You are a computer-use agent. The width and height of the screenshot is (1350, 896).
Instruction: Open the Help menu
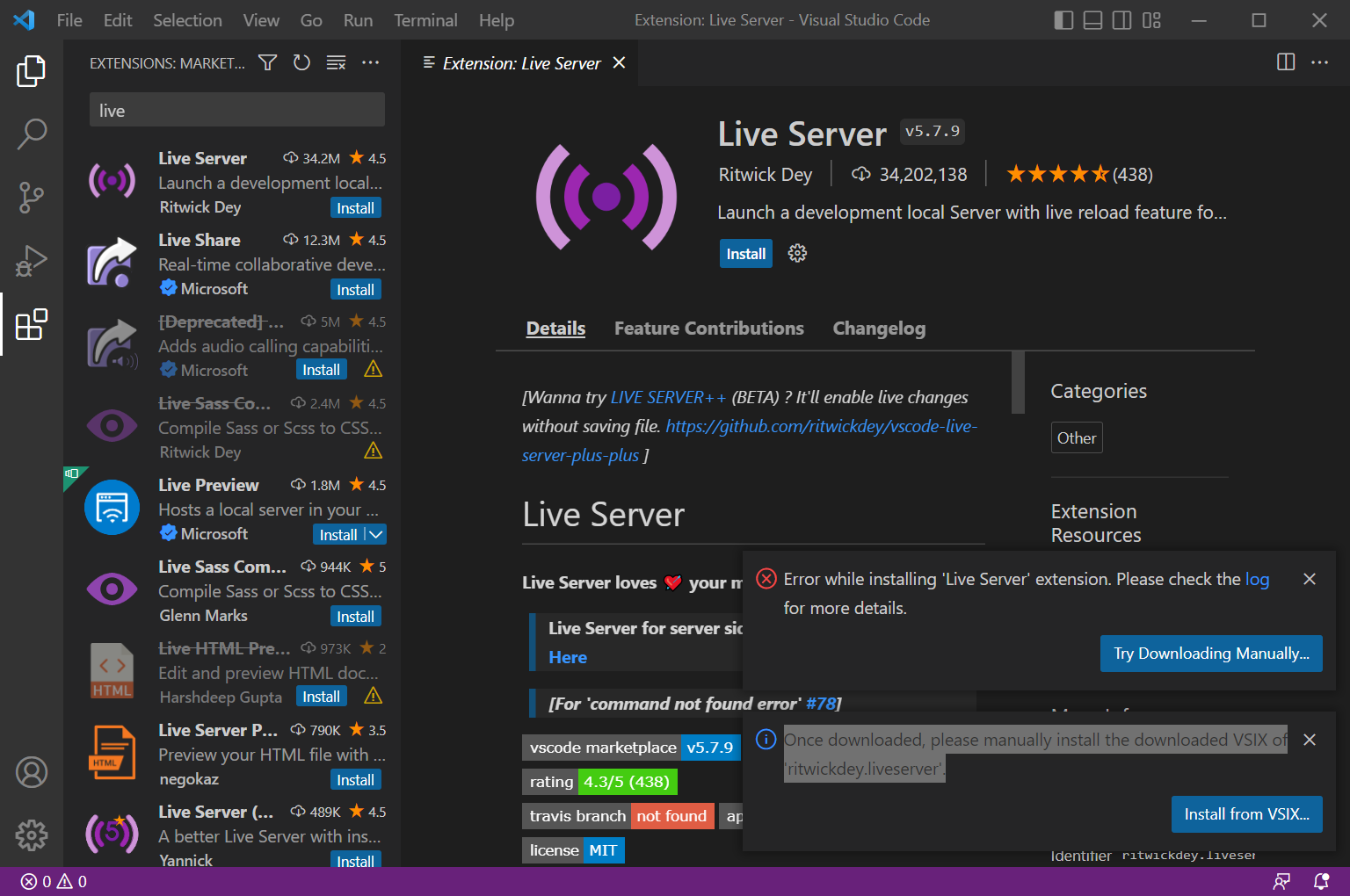click(497, 20)
